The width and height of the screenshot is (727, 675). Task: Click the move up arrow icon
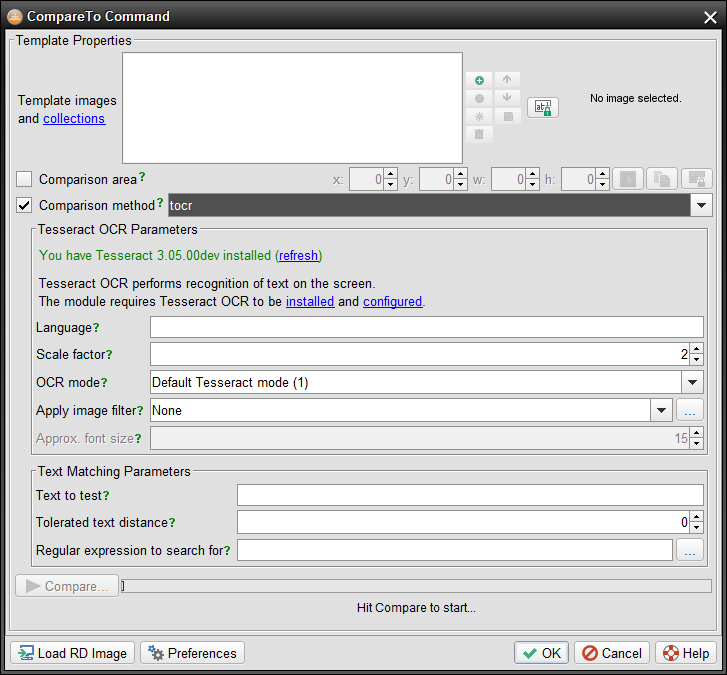click(x=507, y=80)
